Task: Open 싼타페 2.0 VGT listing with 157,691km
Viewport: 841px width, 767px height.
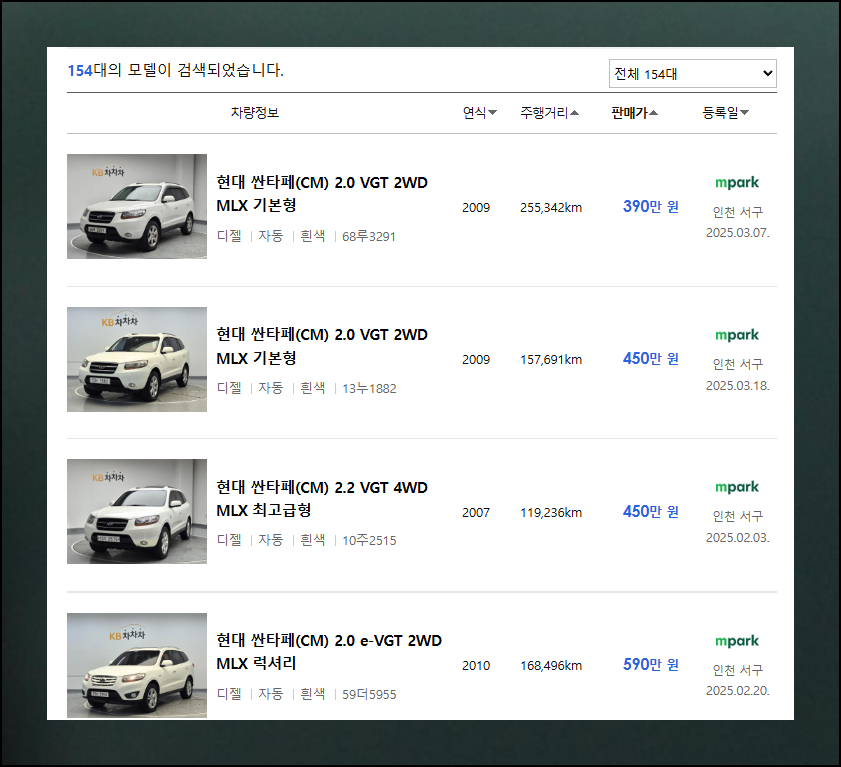Action: point(322,346)
